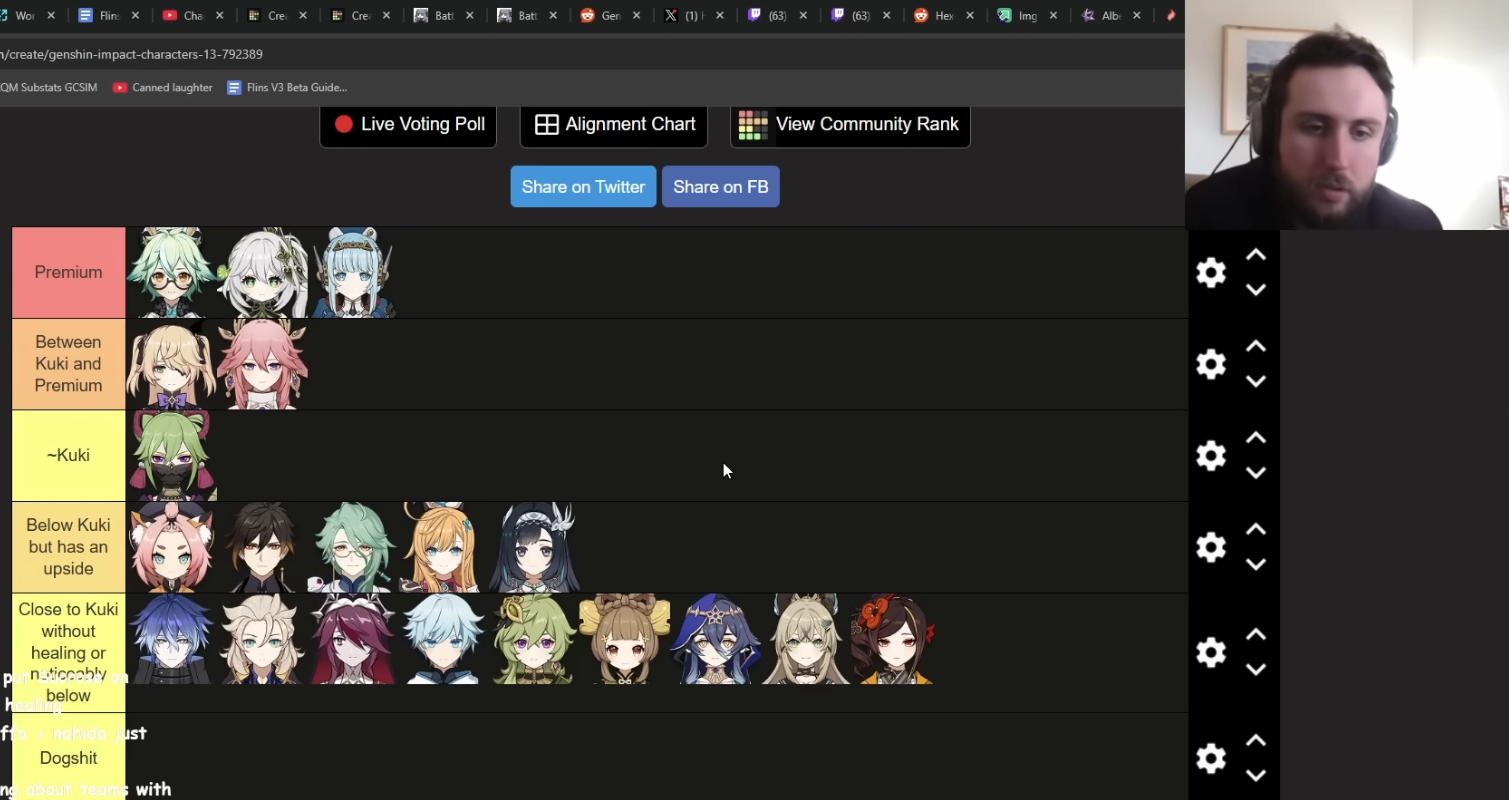Image resolution: width=1509 pixels, height=800 pixels.
Task: Close the Gen Reddit tab
Action: pyautogui.click(x=637, y=15)
